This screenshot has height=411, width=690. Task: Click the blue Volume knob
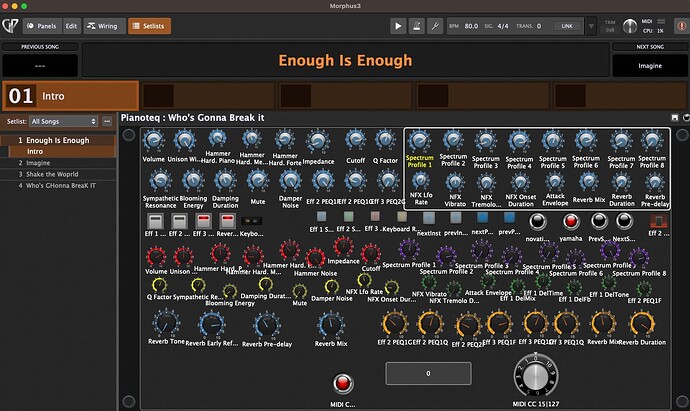tap(154, 141)
